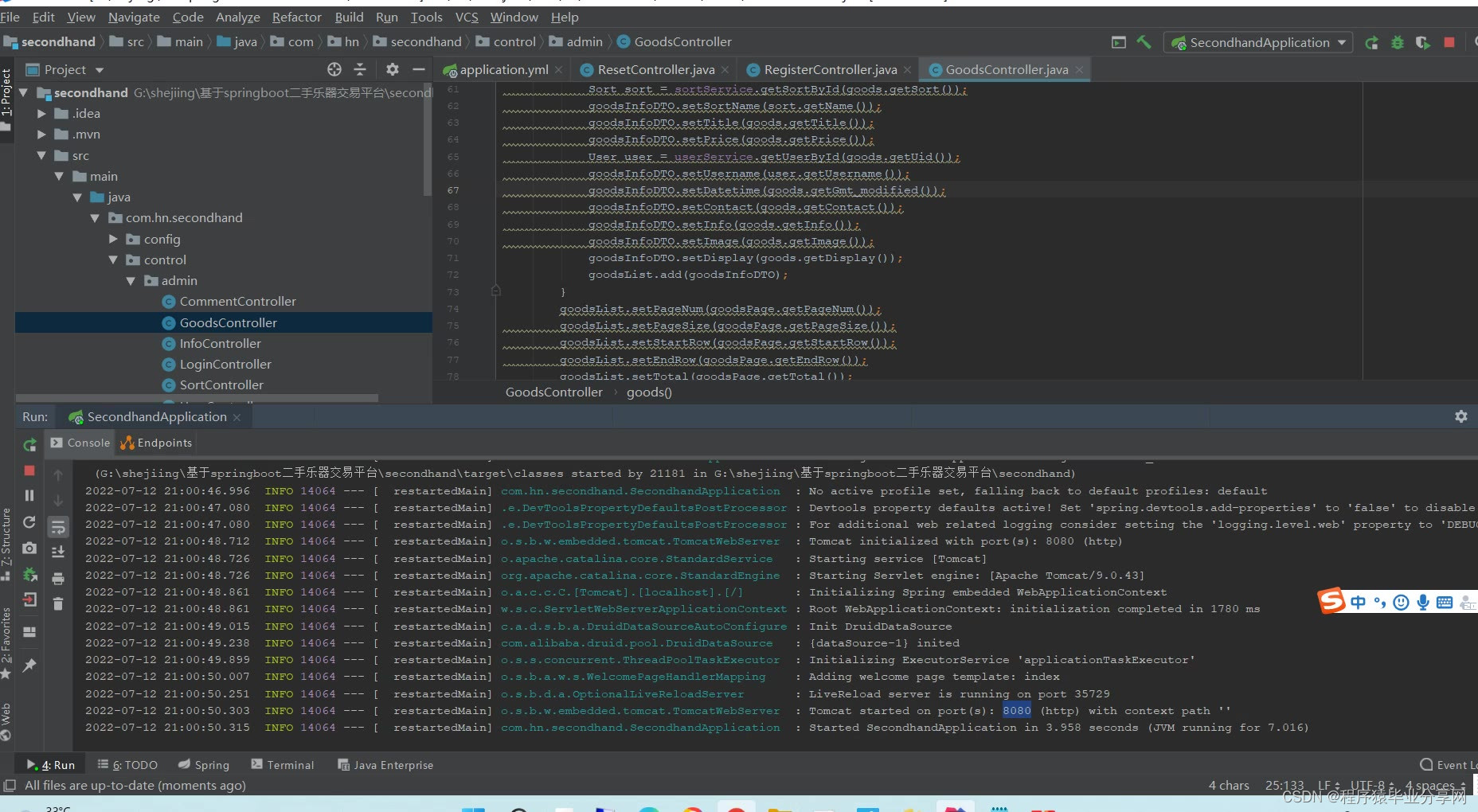This screenshot has width=1478, height=812.
Task: Toggle soft-wrap in the console
Action: tap(58, 526)
